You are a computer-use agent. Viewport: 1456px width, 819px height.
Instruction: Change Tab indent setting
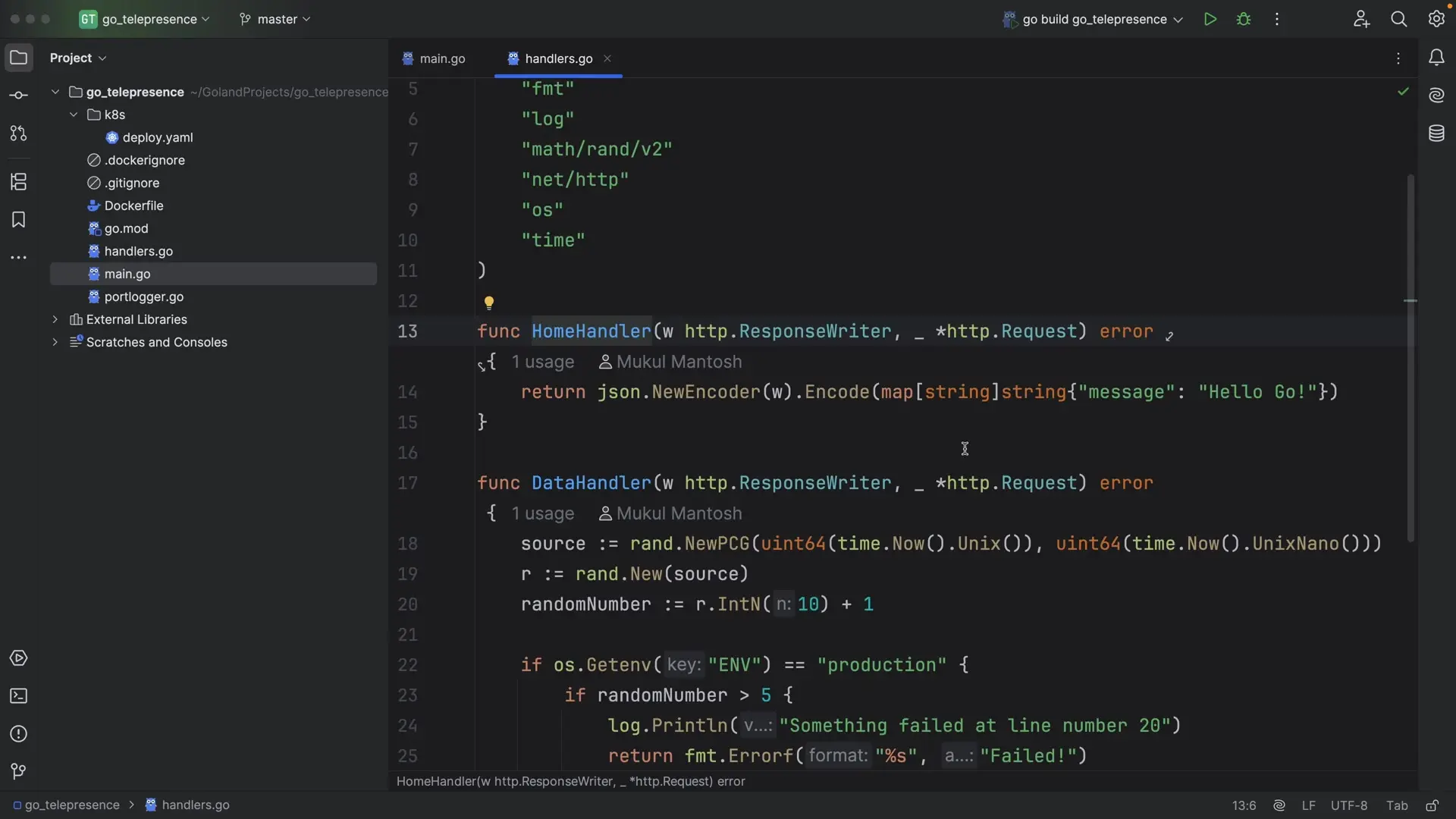[x=1397, y=805]
